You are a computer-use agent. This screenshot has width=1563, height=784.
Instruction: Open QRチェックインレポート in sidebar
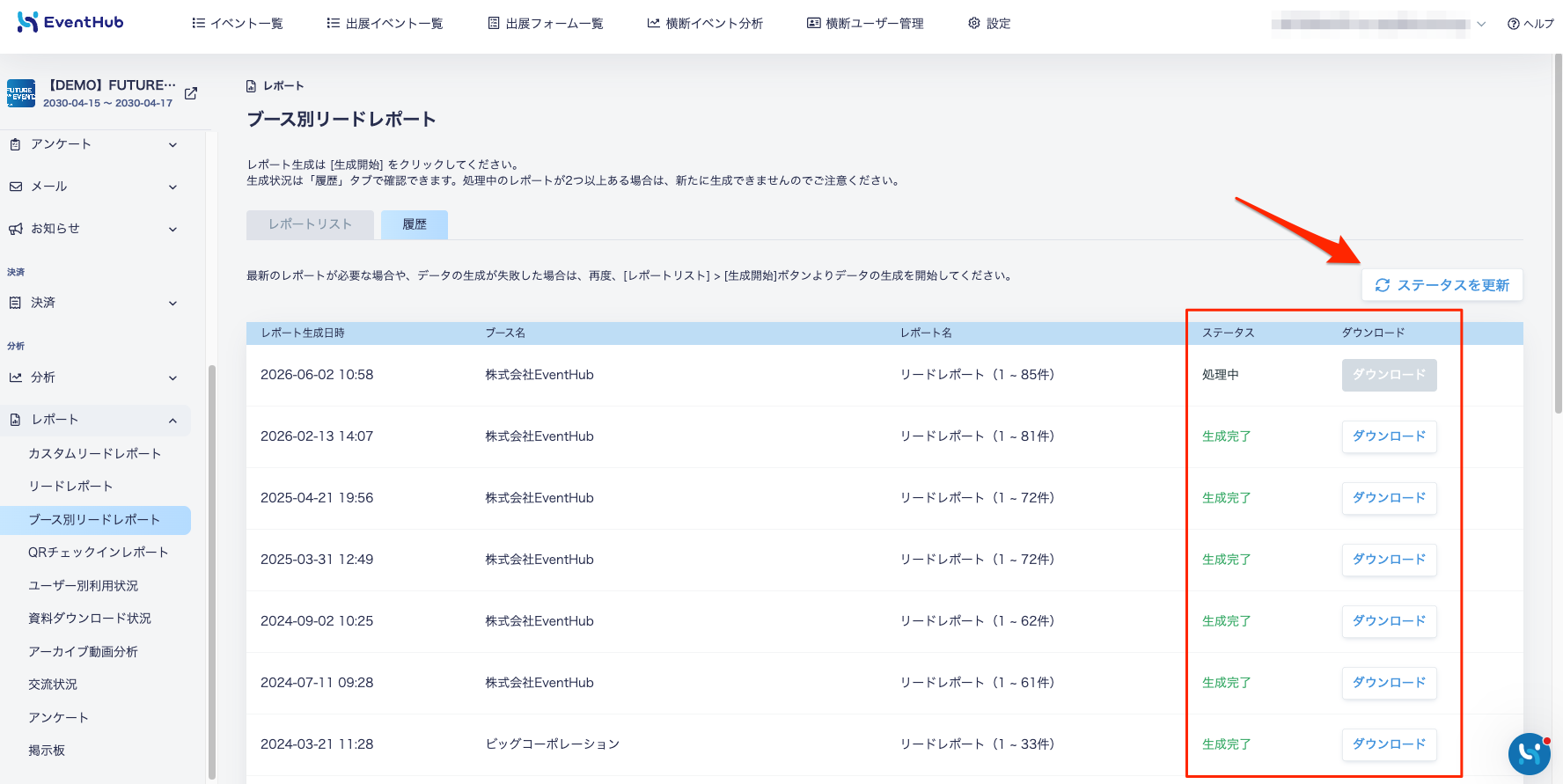pyautogui.click(x=99, y=553)
